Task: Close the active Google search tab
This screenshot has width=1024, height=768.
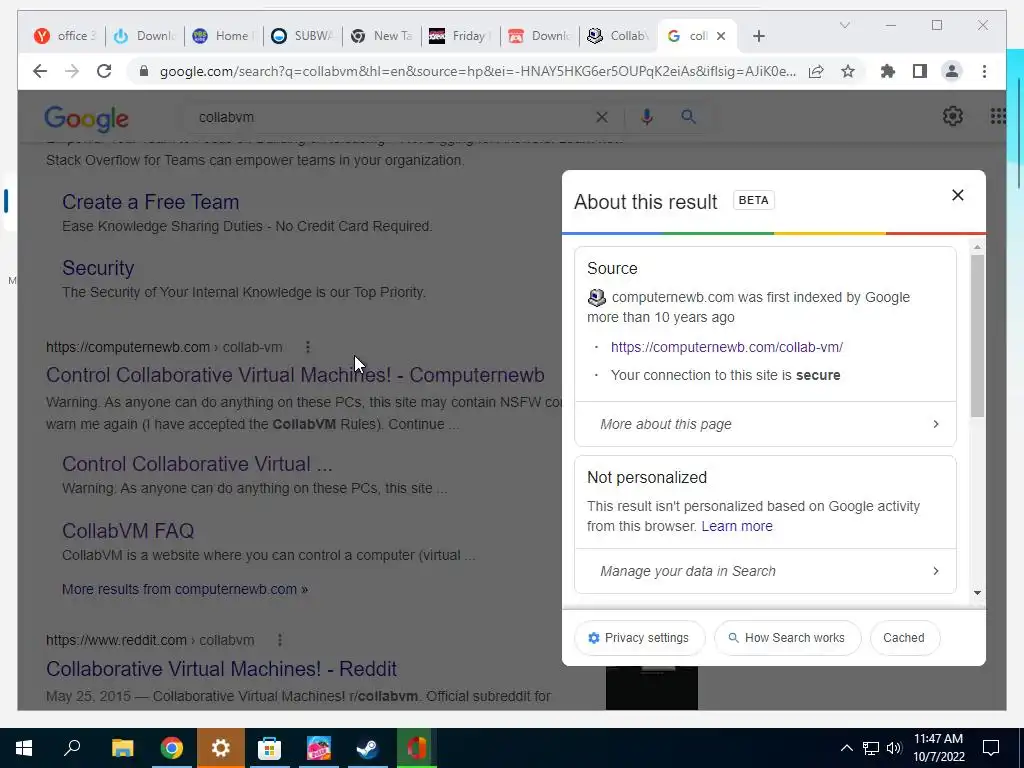Action: 721,36
